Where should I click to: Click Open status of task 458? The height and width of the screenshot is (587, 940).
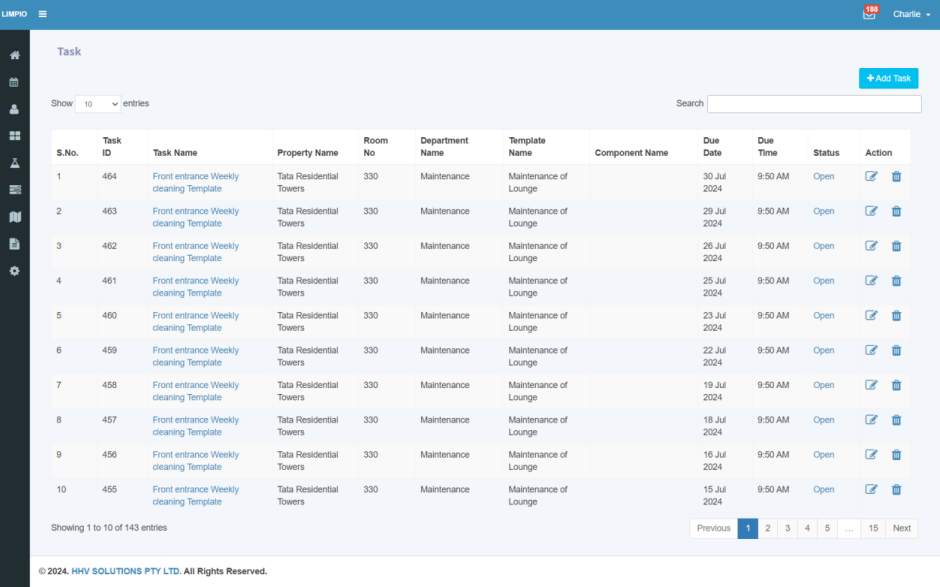click(x=824, y=385)
